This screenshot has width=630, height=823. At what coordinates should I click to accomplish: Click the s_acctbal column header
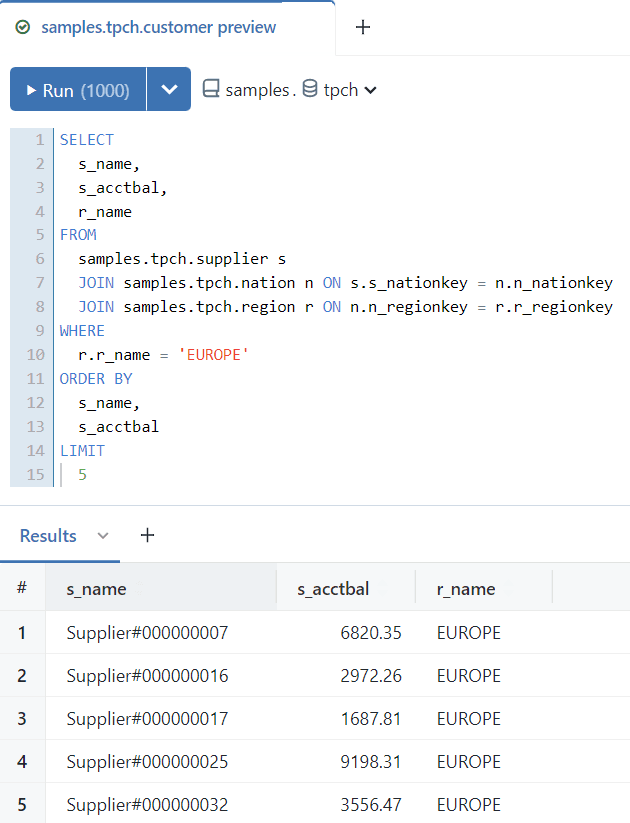[x=333, y=589]
